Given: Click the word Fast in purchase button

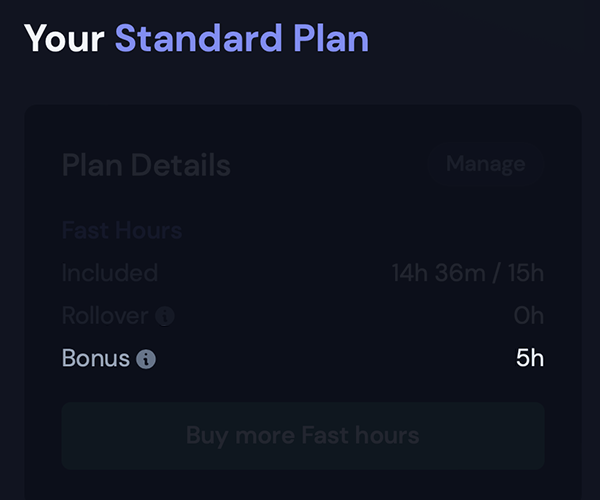Looking at the screenshot, I should pyautogui.click(x=325, y=435).
